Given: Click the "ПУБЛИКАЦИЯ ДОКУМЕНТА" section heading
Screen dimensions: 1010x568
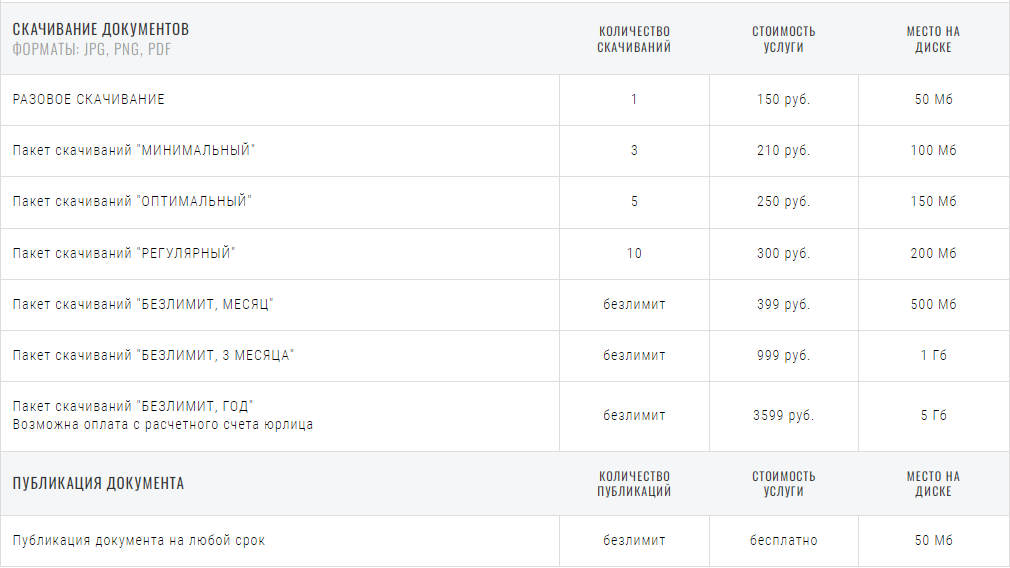Looking at the screenshot, I should (98, 484).
